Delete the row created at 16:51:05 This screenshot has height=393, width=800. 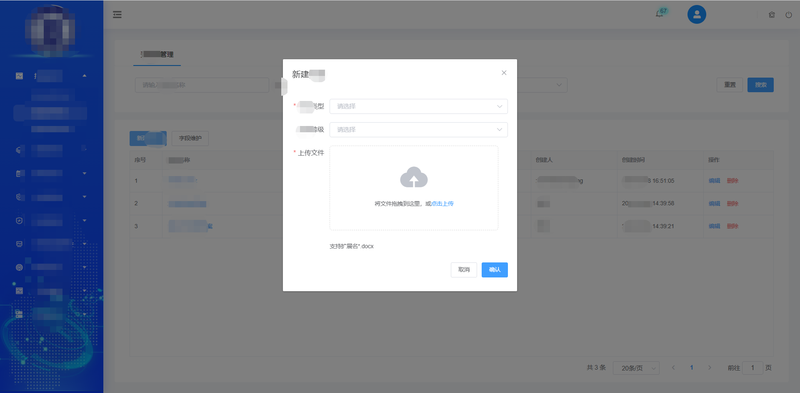click(732, 181)
